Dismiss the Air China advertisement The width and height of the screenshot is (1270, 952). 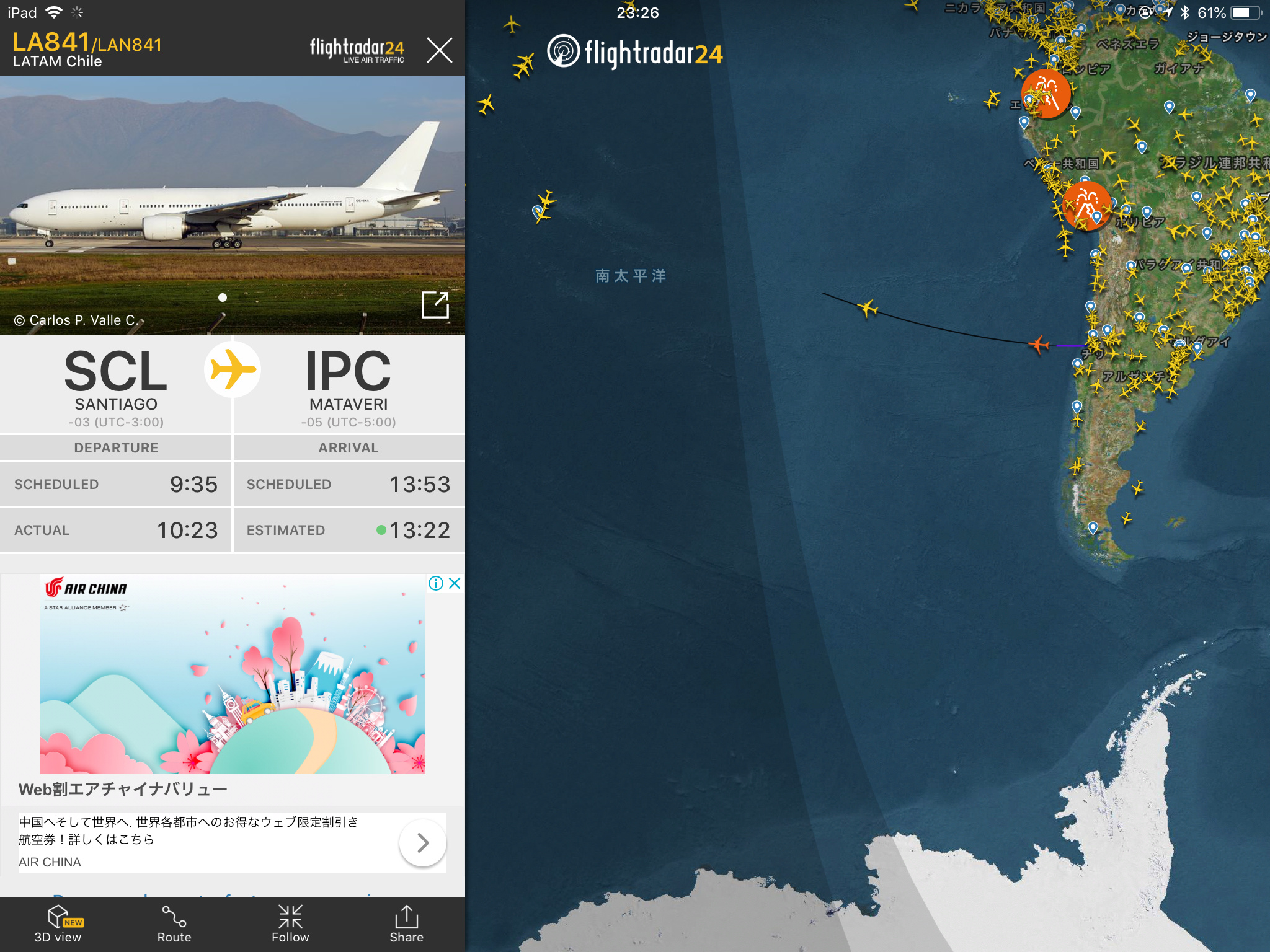(x=455, y=583)
